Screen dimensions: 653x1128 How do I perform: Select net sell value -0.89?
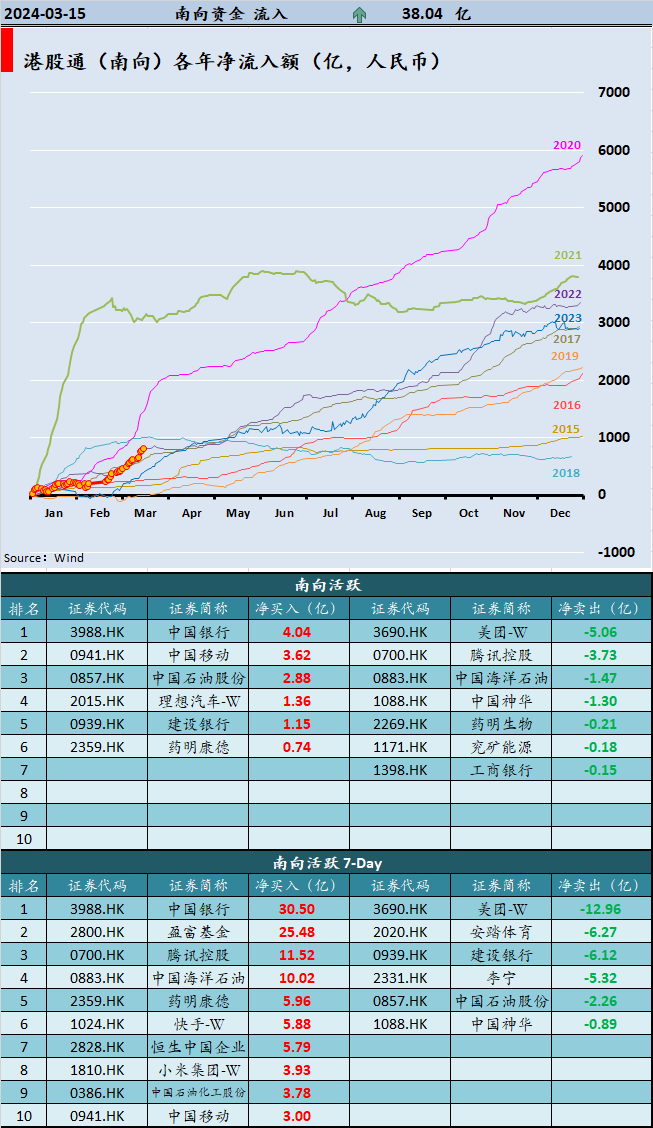599,1024
